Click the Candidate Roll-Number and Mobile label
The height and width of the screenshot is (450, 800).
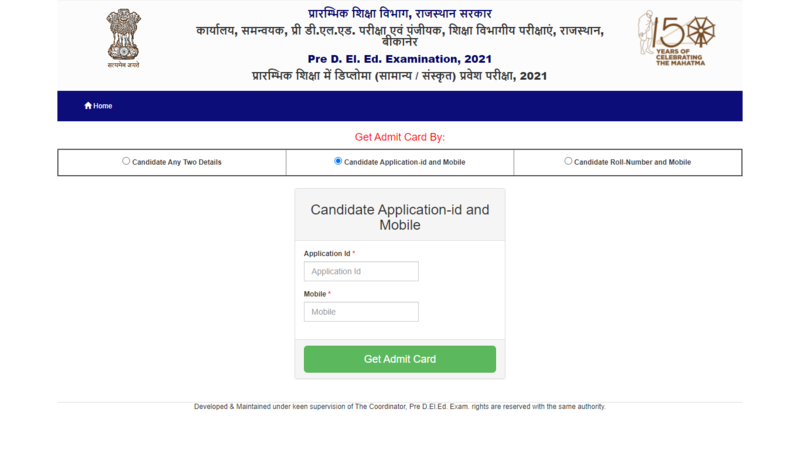(x=632, y=162)
